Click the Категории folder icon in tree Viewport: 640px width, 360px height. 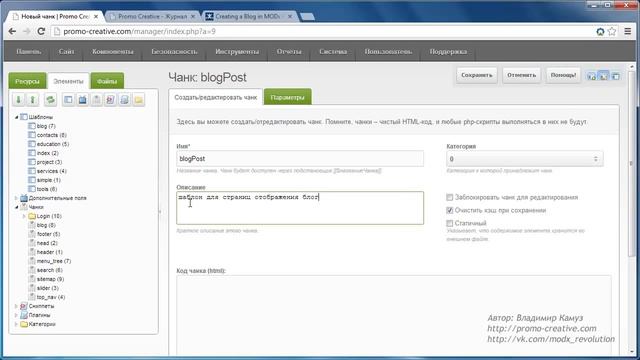(x=24, y=324)
